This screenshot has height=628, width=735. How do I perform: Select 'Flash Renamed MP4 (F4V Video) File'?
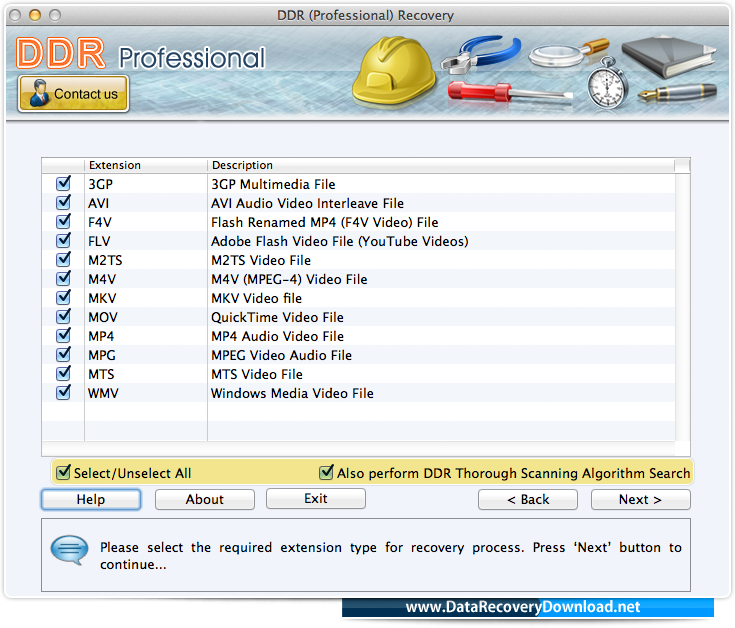(x=324, y=222)
